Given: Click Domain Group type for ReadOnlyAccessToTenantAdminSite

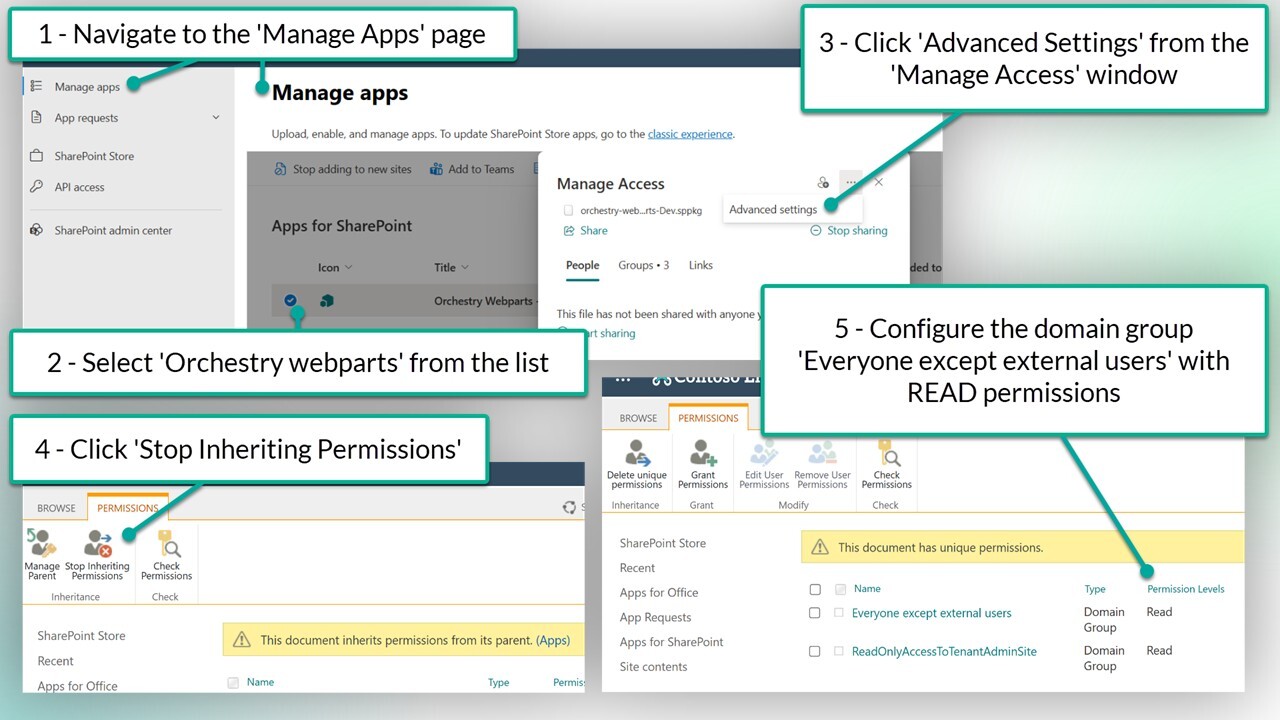Looking at the screenshot, I should [x=1104, y=658].
